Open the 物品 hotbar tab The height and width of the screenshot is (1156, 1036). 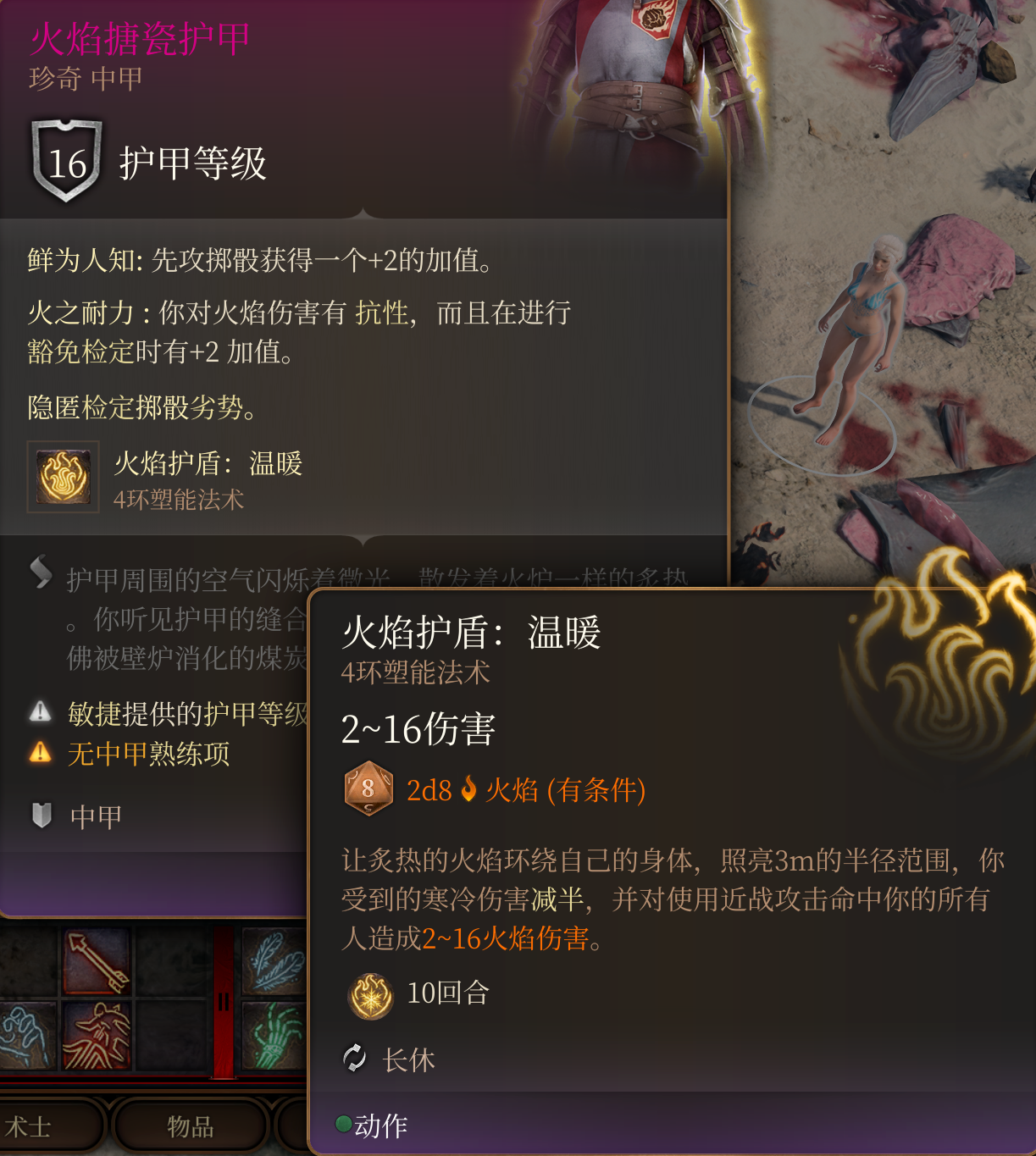[x=190, y=1126]
